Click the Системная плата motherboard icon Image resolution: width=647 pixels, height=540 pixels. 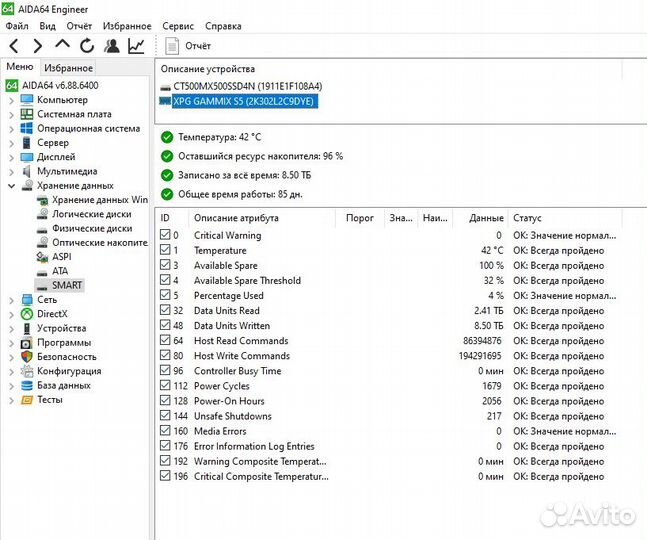pyautogui.click(x=27, y=114)
